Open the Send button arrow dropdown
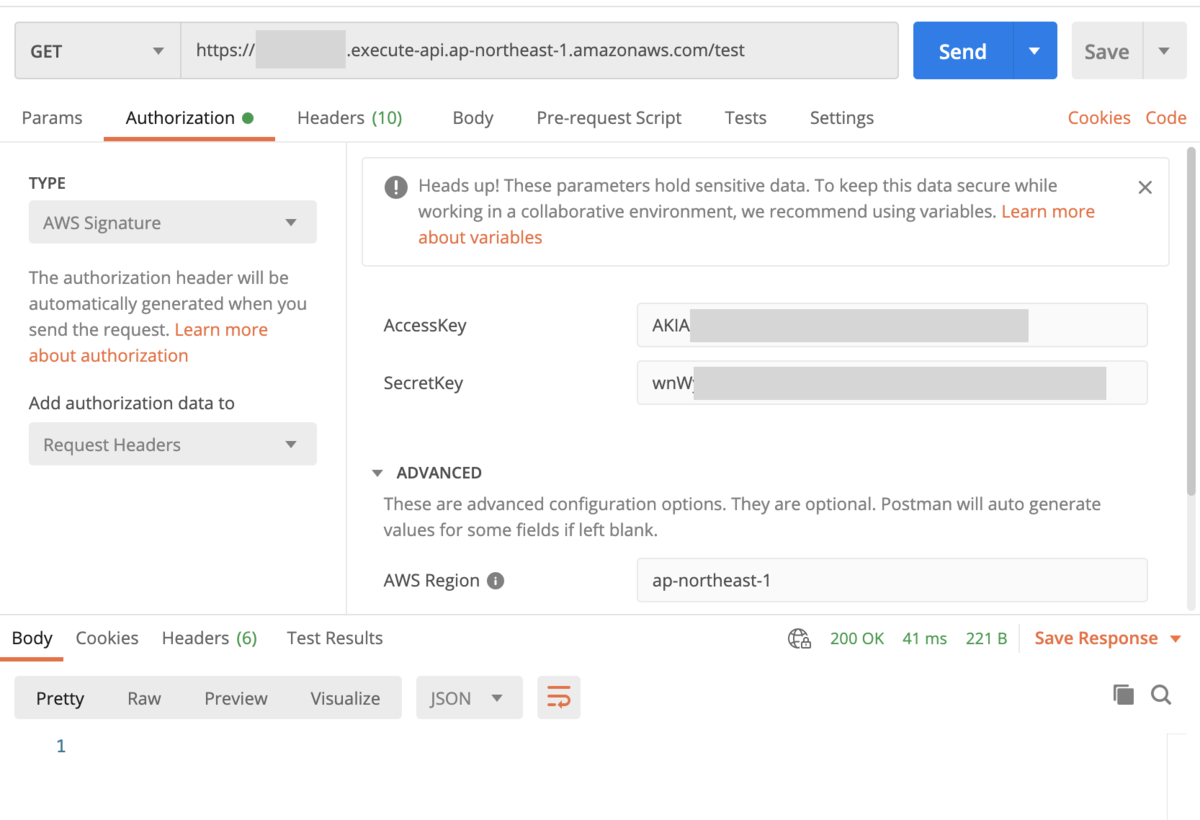1200x820 pixels. tap(1035, 51)
